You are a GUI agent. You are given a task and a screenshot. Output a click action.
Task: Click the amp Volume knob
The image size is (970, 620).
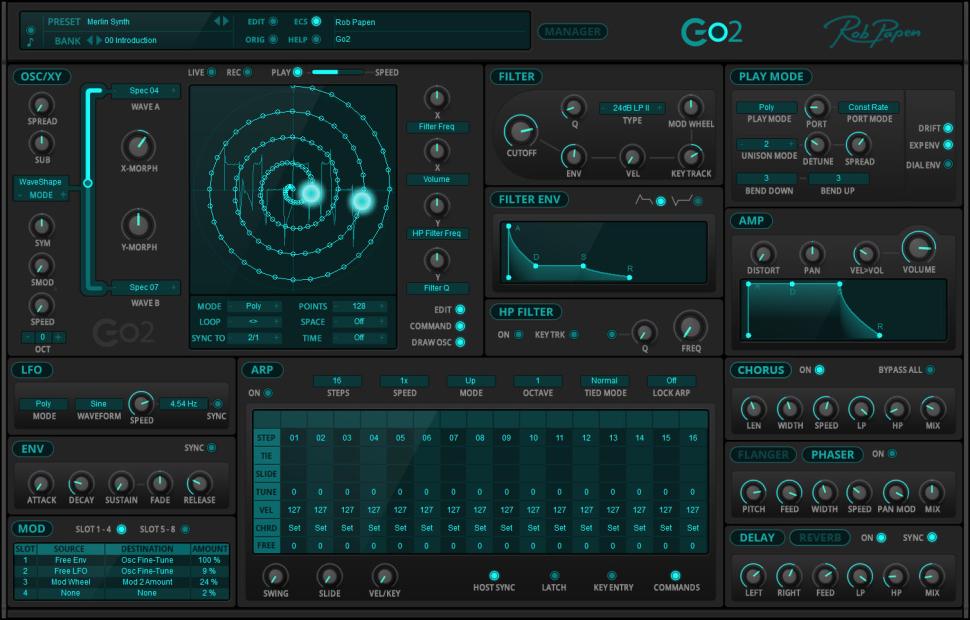[x=918, y=246]
